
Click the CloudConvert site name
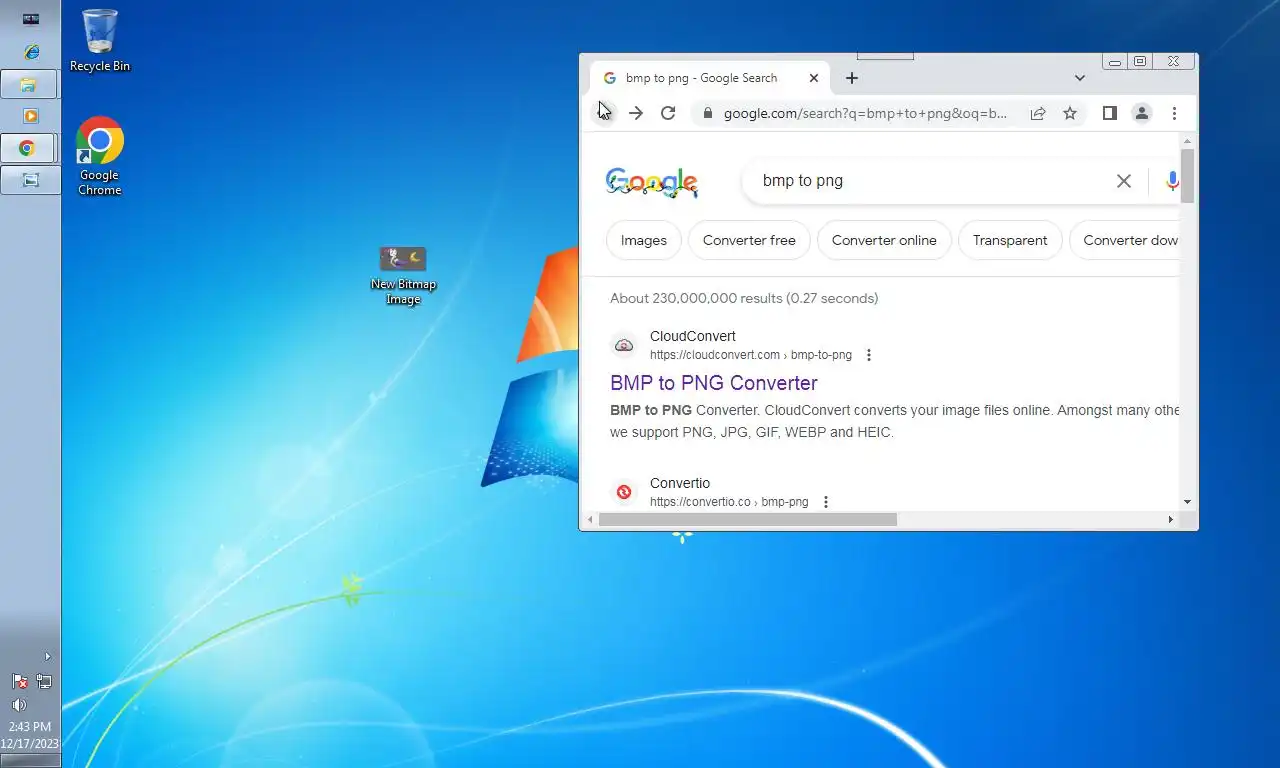693,336
